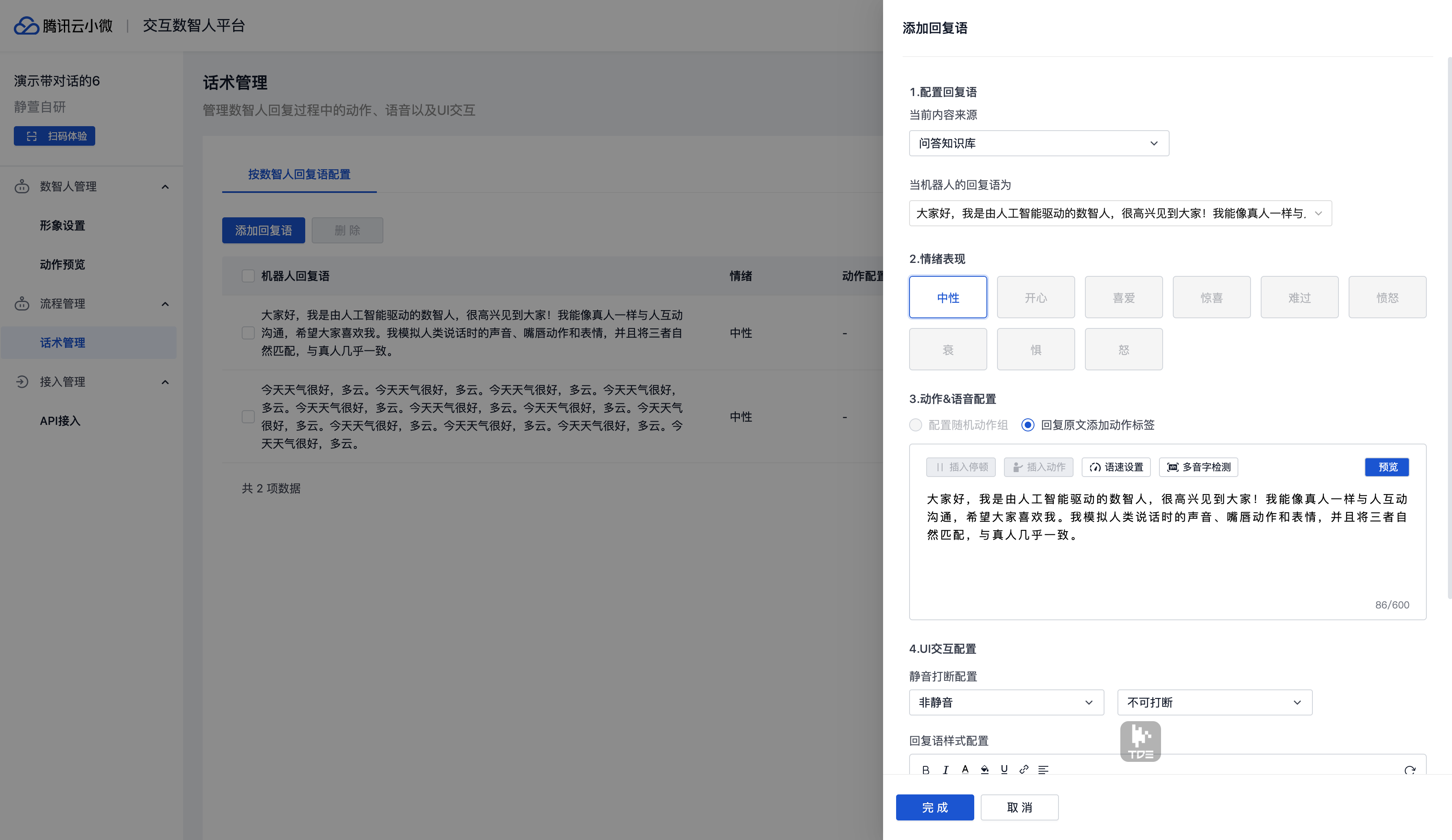Select 回复原文添加动作标签 radio option
This screenshot has width=1452, height=840.
pos(1028,425)
